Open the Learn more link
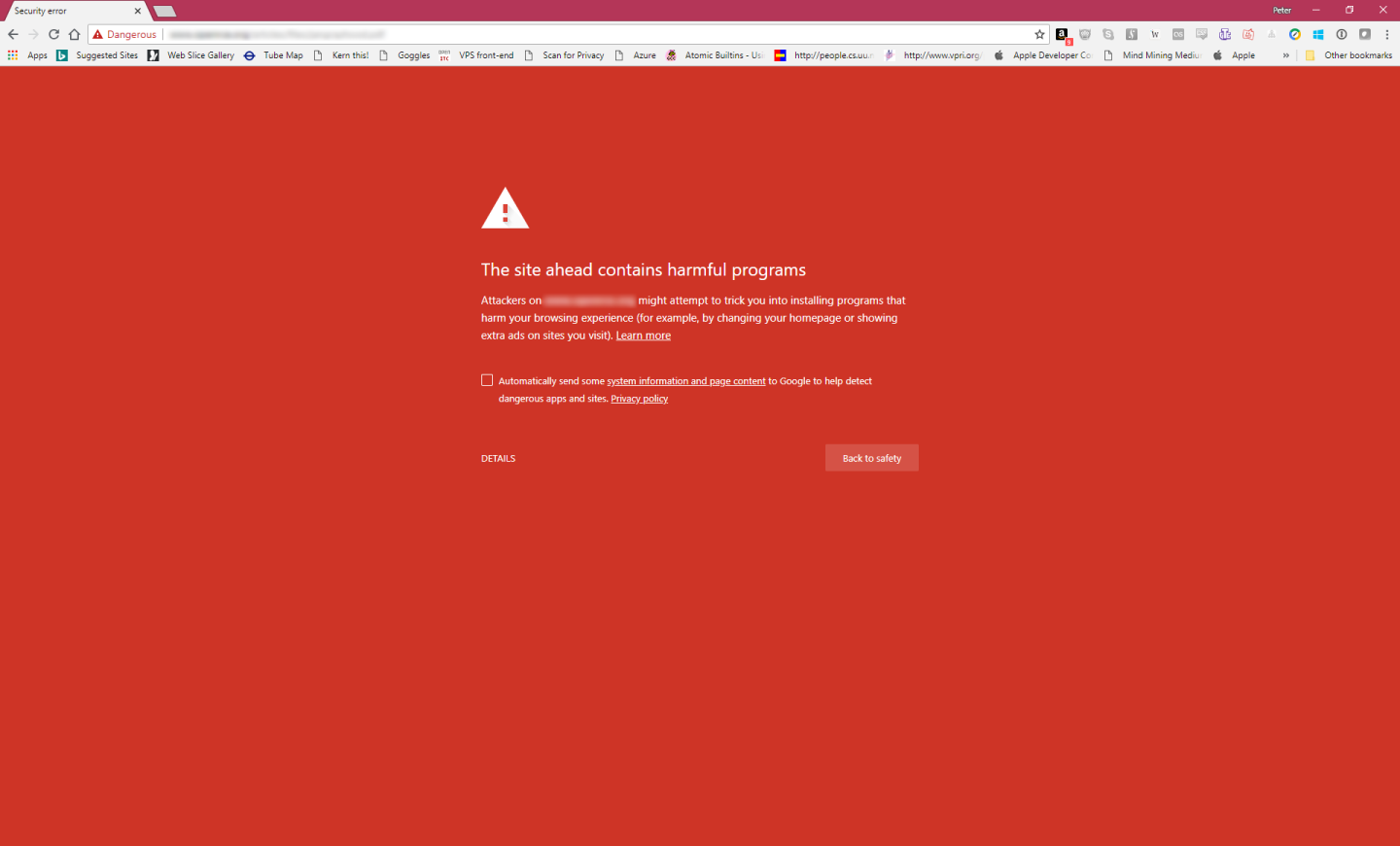This screenshot has width=1400, height=846. pos(643,335)
